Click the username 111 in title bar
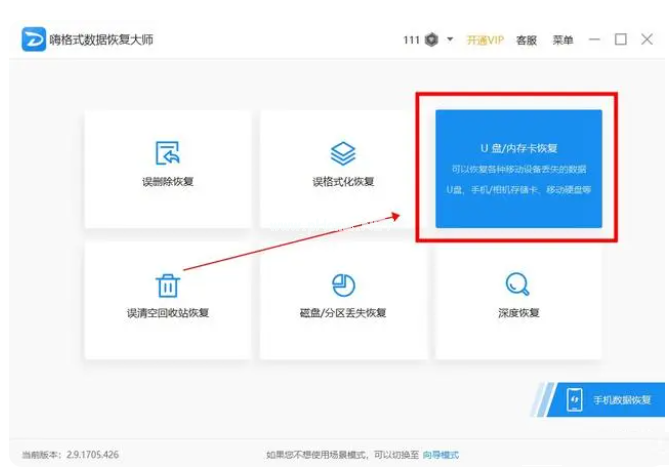The width and height of the screenshot is (672, 468). [411, 40]
